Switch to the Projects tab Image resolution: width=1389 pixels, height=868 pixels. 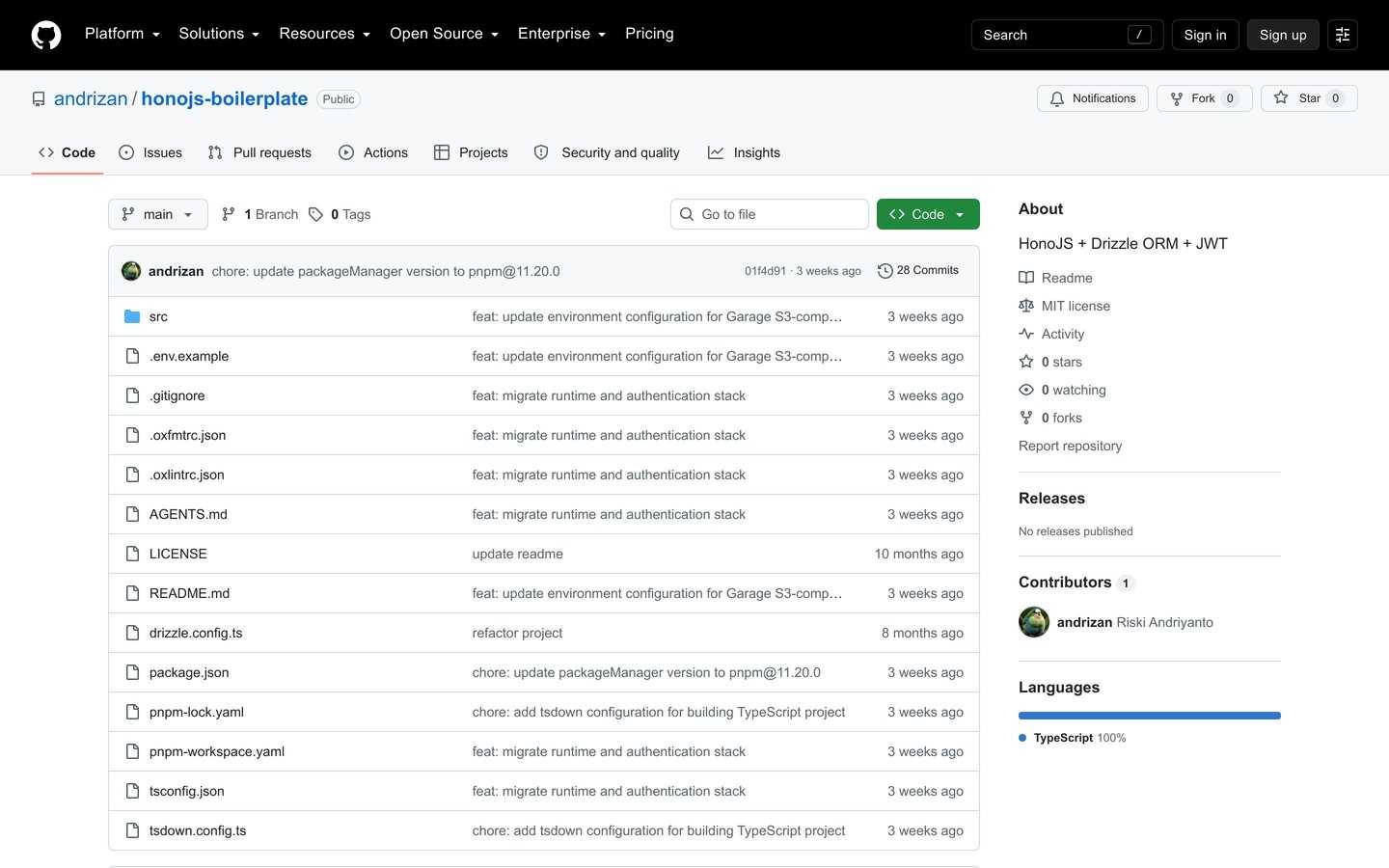point(471,152)
